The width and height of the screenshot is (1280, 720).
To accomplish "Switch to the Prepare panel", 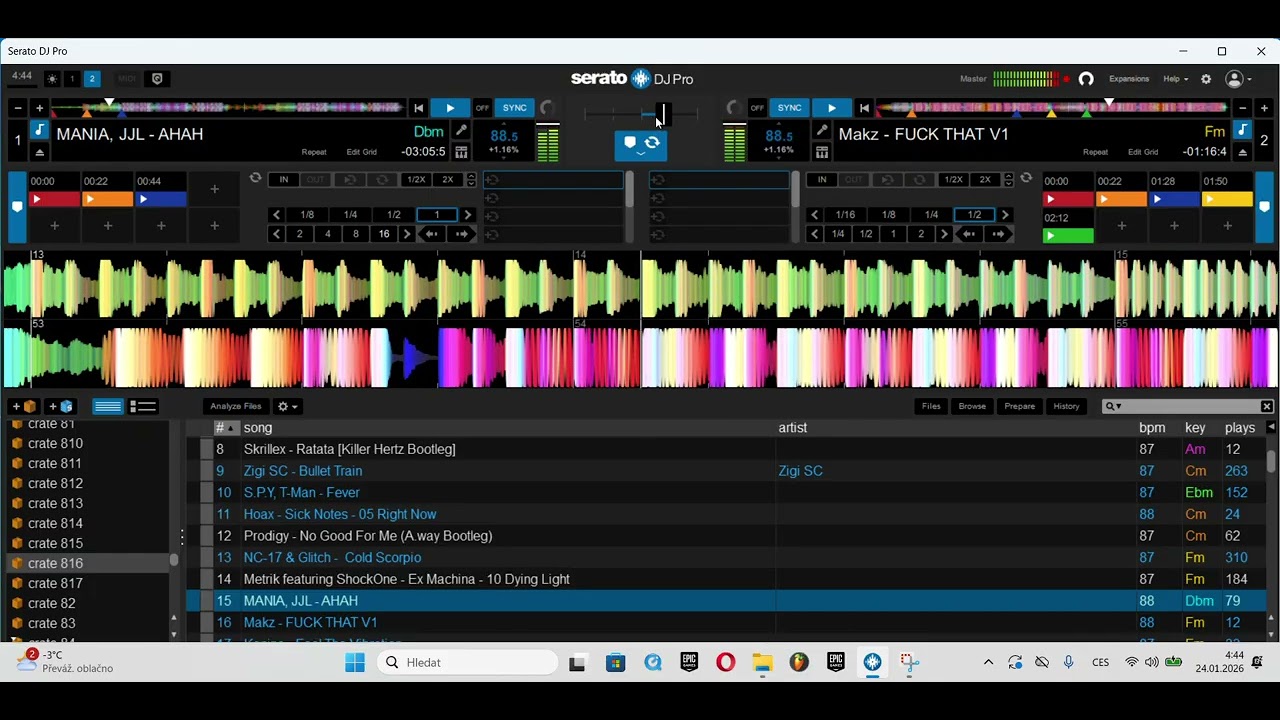I will 1020,406.
